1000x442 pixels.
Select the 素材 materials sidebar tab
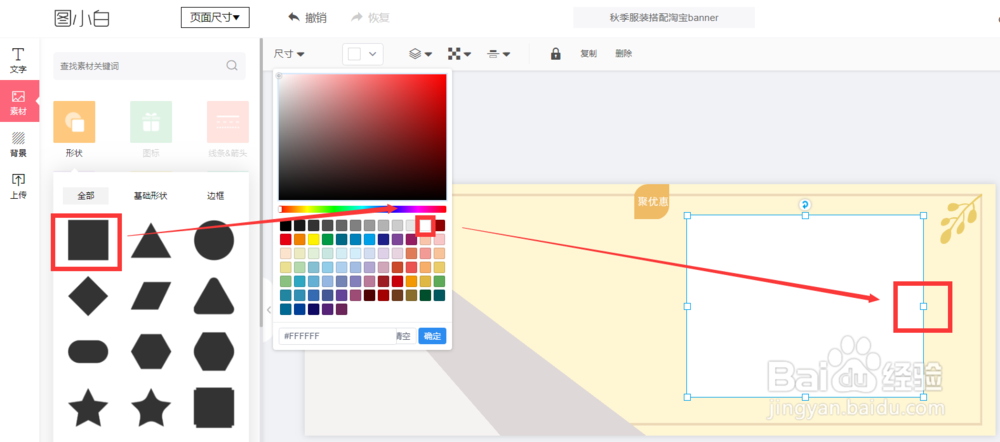(18, 101)
